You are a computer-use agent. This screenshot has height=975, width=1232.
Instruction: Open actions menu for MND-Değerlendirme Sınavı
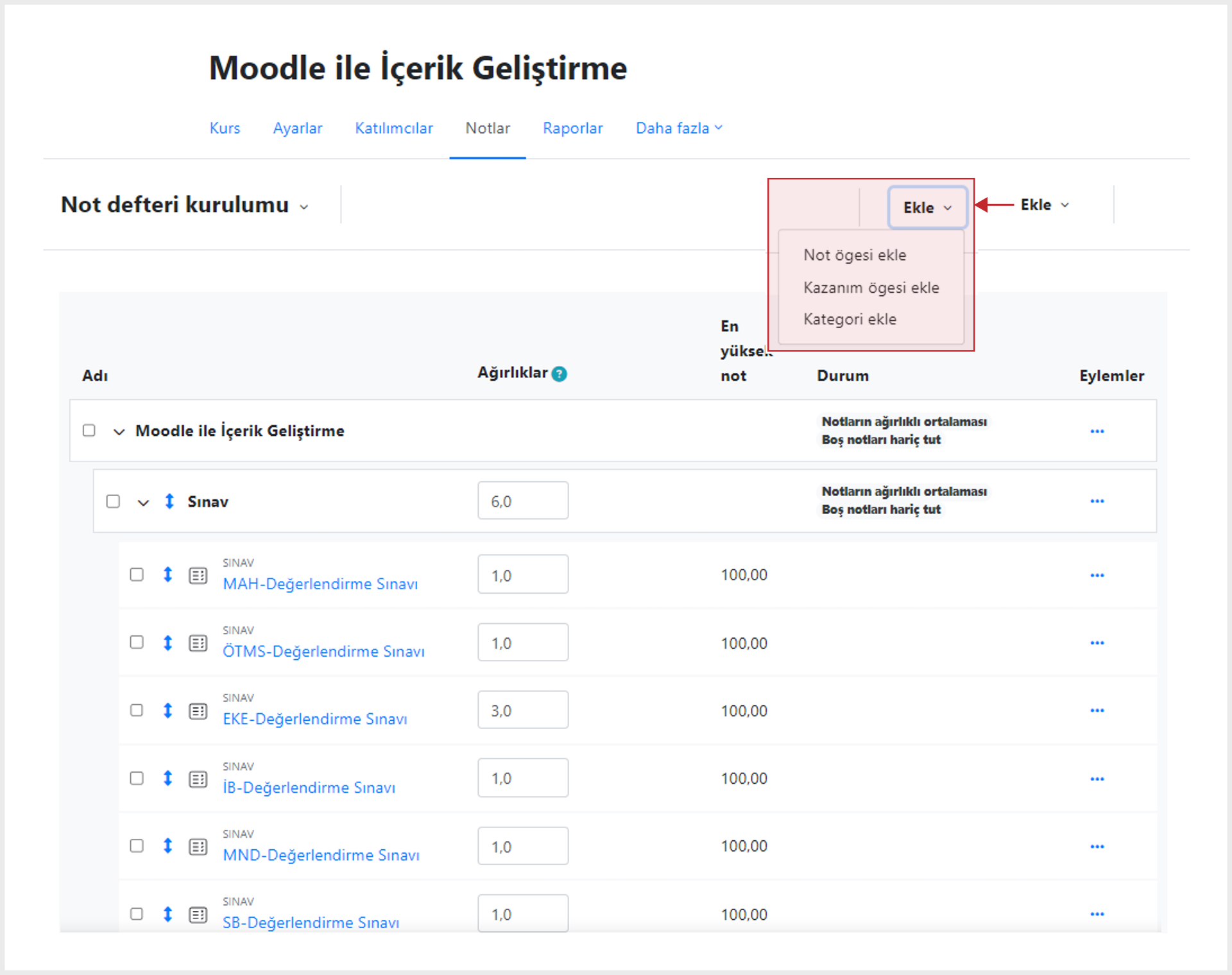point(1097,847)
